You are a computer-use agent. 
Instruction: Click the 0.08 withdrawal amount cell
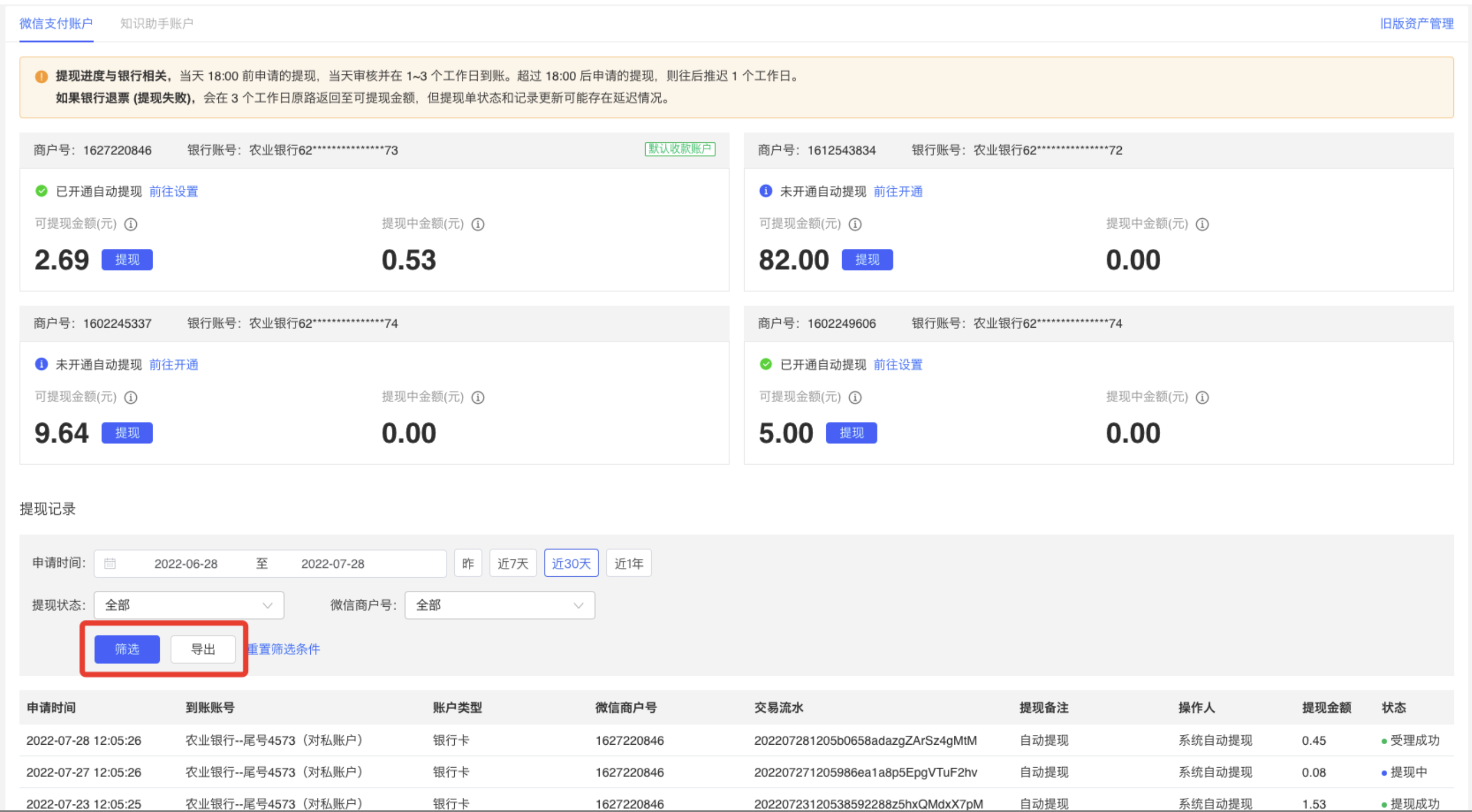pos(1314,773)
